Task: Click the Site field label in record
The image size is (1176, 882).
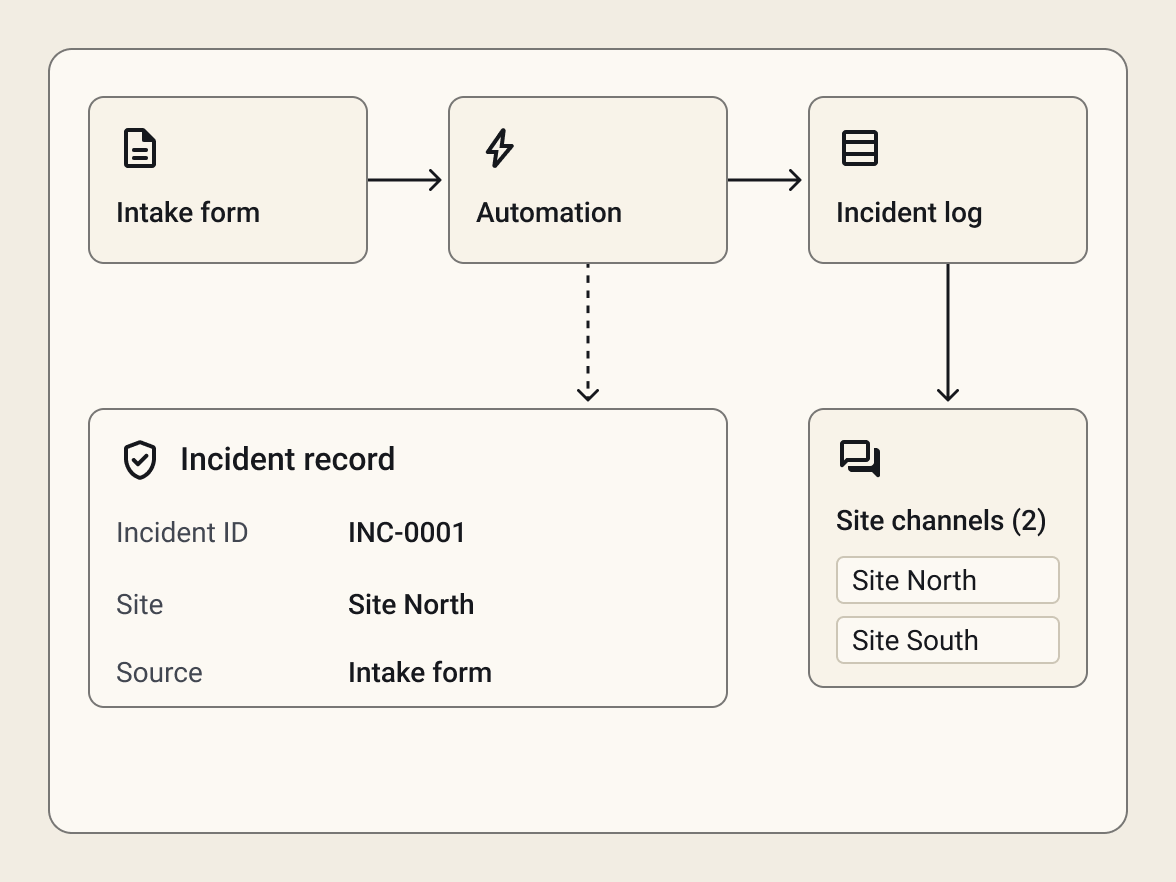Action: (140, 604)
